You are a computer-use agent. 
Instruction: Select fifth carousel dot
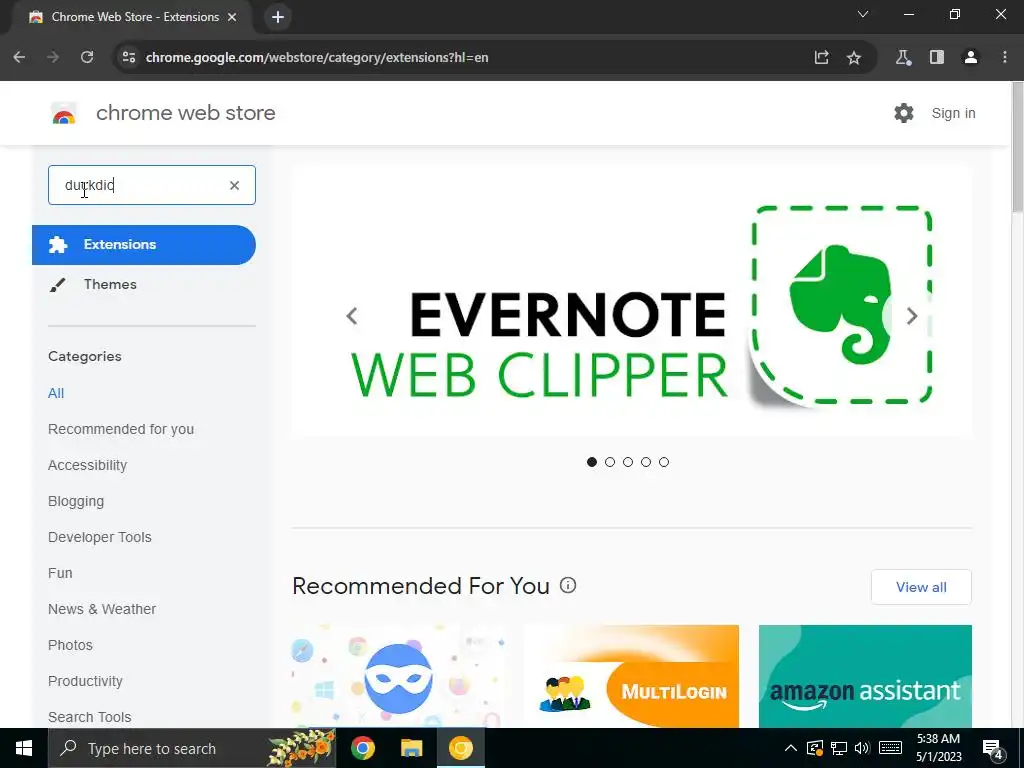(x=664, y=462)
